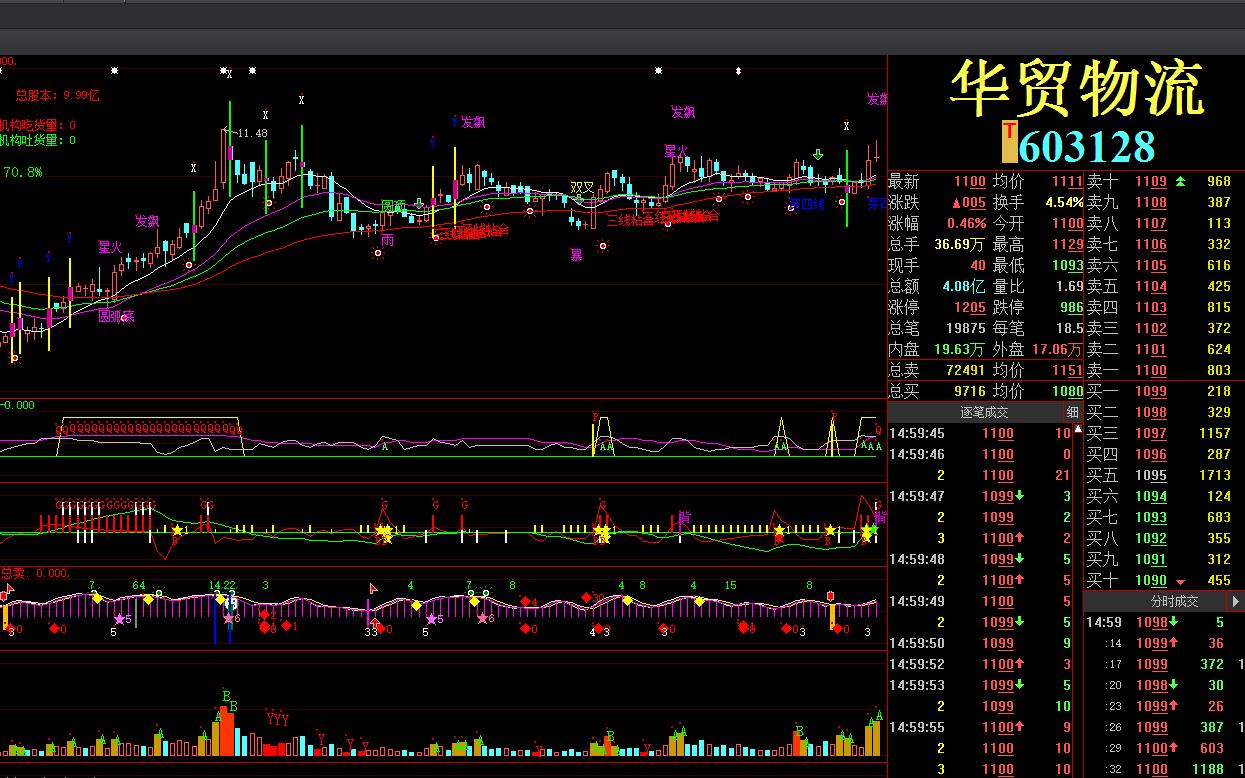
Task: Click the 圆弧底 pattern label on chart
Action: pos(115,316)
